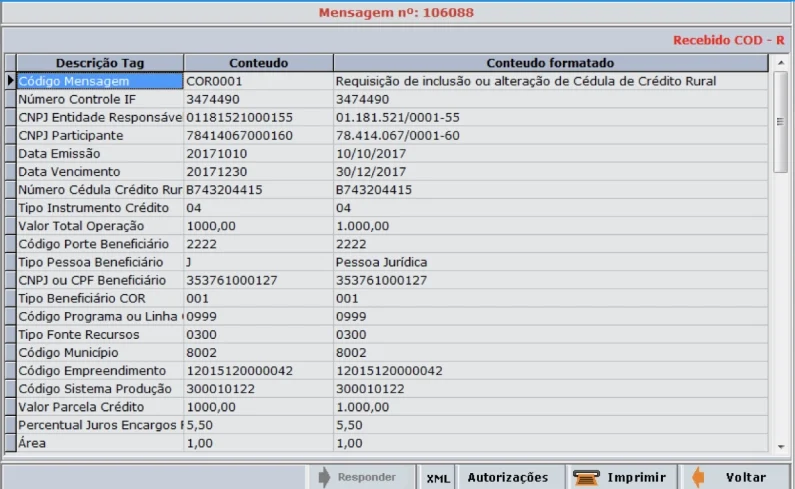Click scrollbar up arrow

point(781,62)
